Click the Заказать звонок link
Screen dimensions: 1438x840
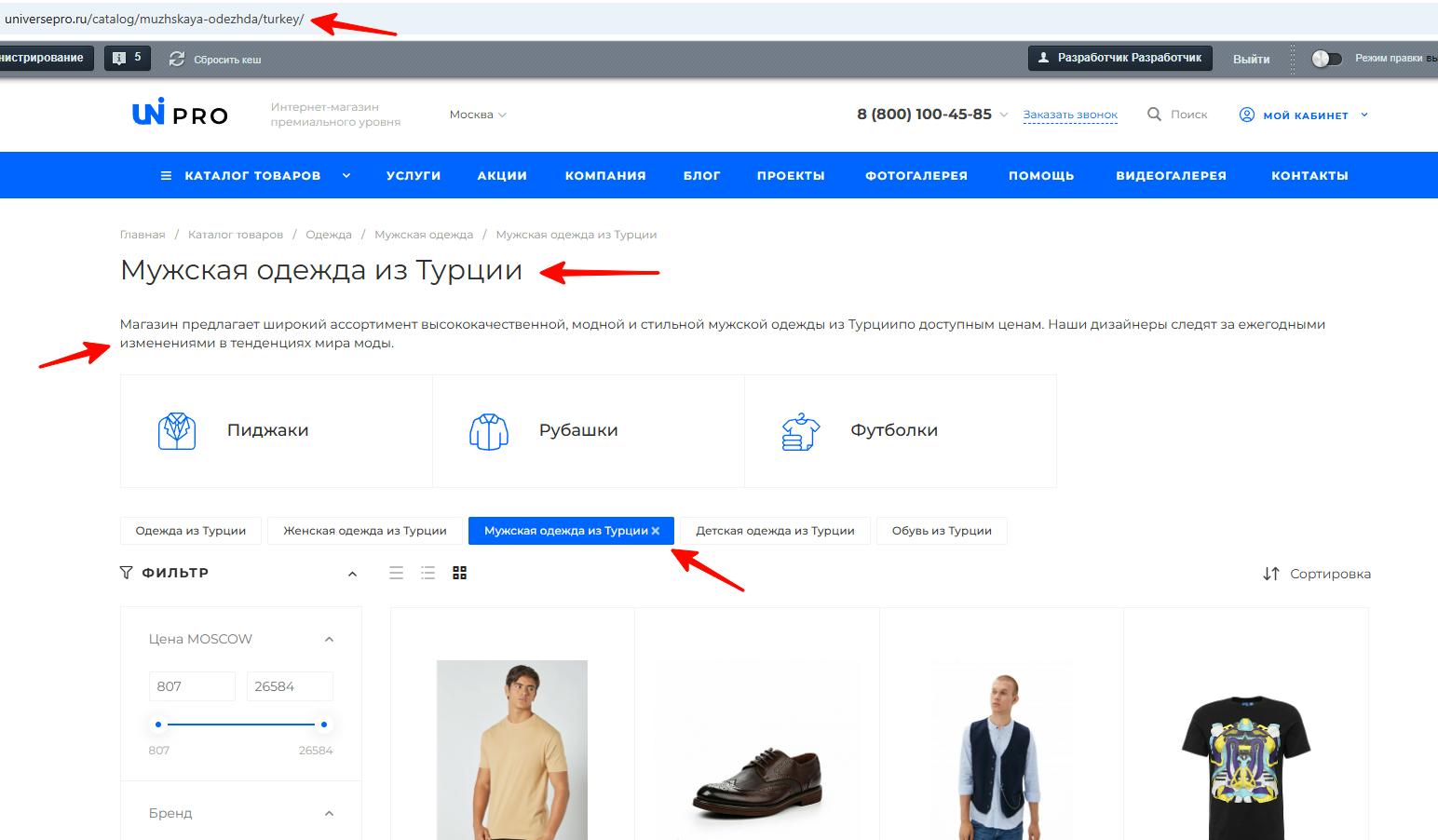[x=1070, y=114]
